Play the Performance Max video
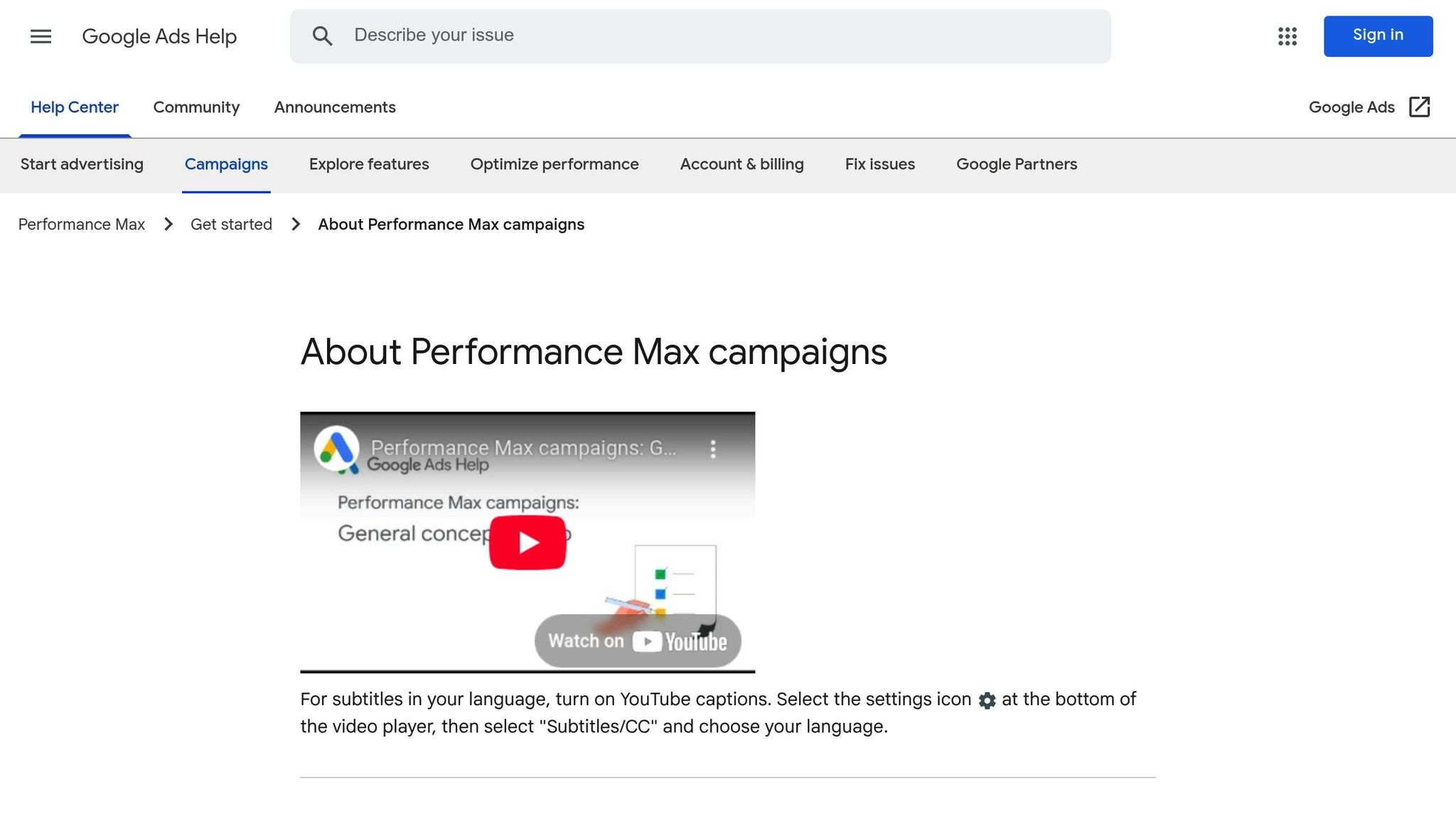 (x=528, y=542)
